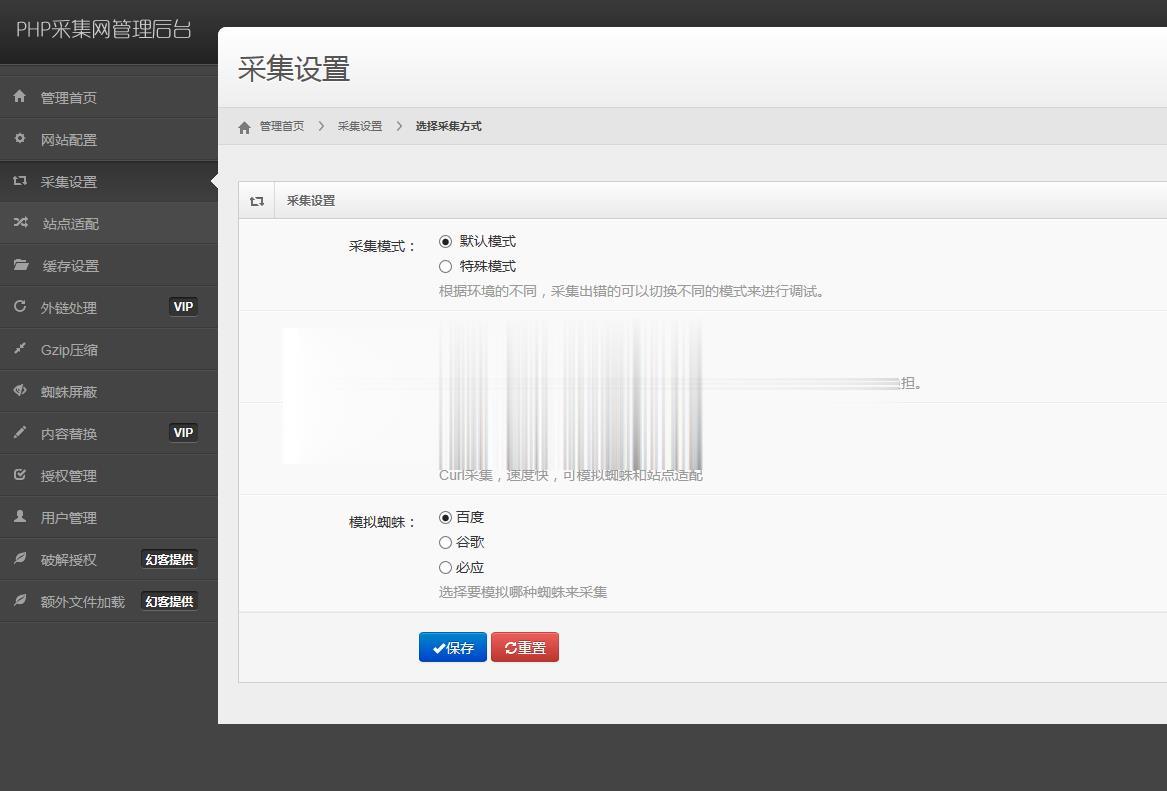This screenshot has height=791, width=1167.
Task: Click the 幻客提供 badge next to 破解授权
Action: pyautogui.click(x=169, y=559)
